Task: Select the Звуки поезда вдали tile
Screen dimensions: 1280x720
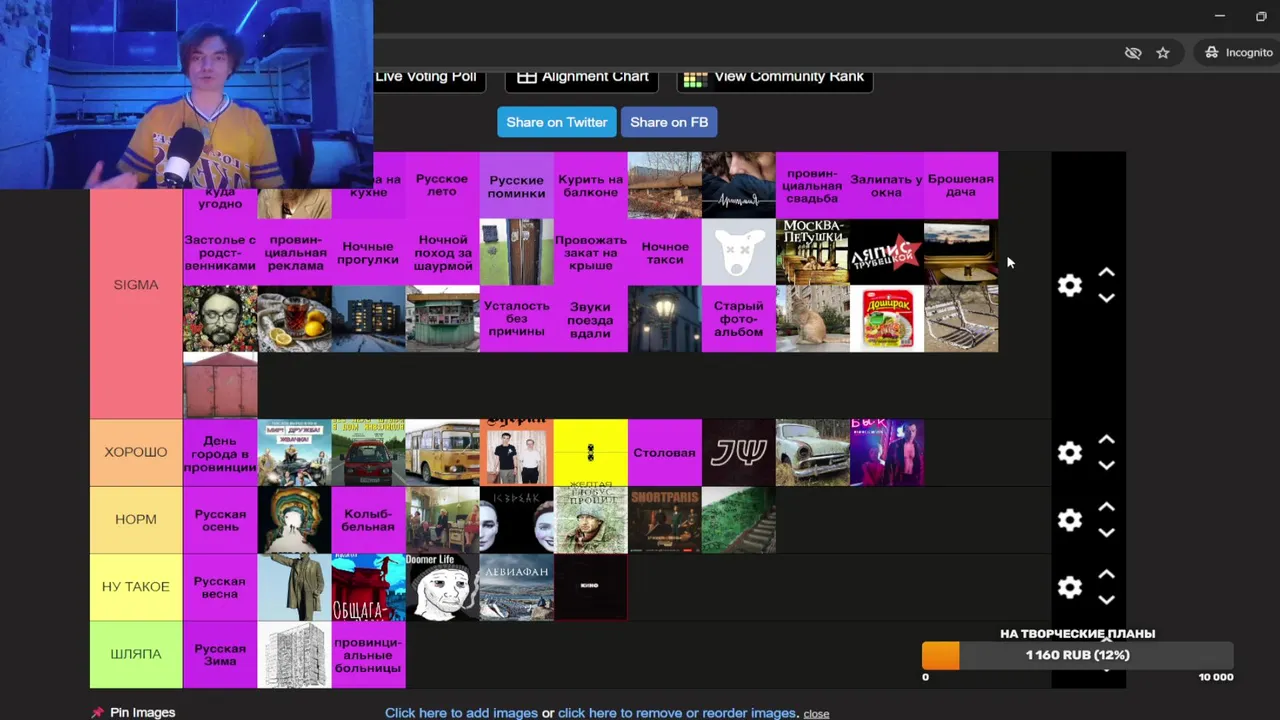Action: coord(590,319)
